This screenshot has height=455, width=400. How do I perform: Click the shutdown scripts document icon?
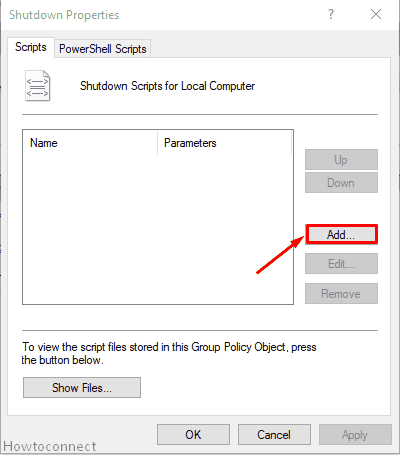tap(38, 86)
